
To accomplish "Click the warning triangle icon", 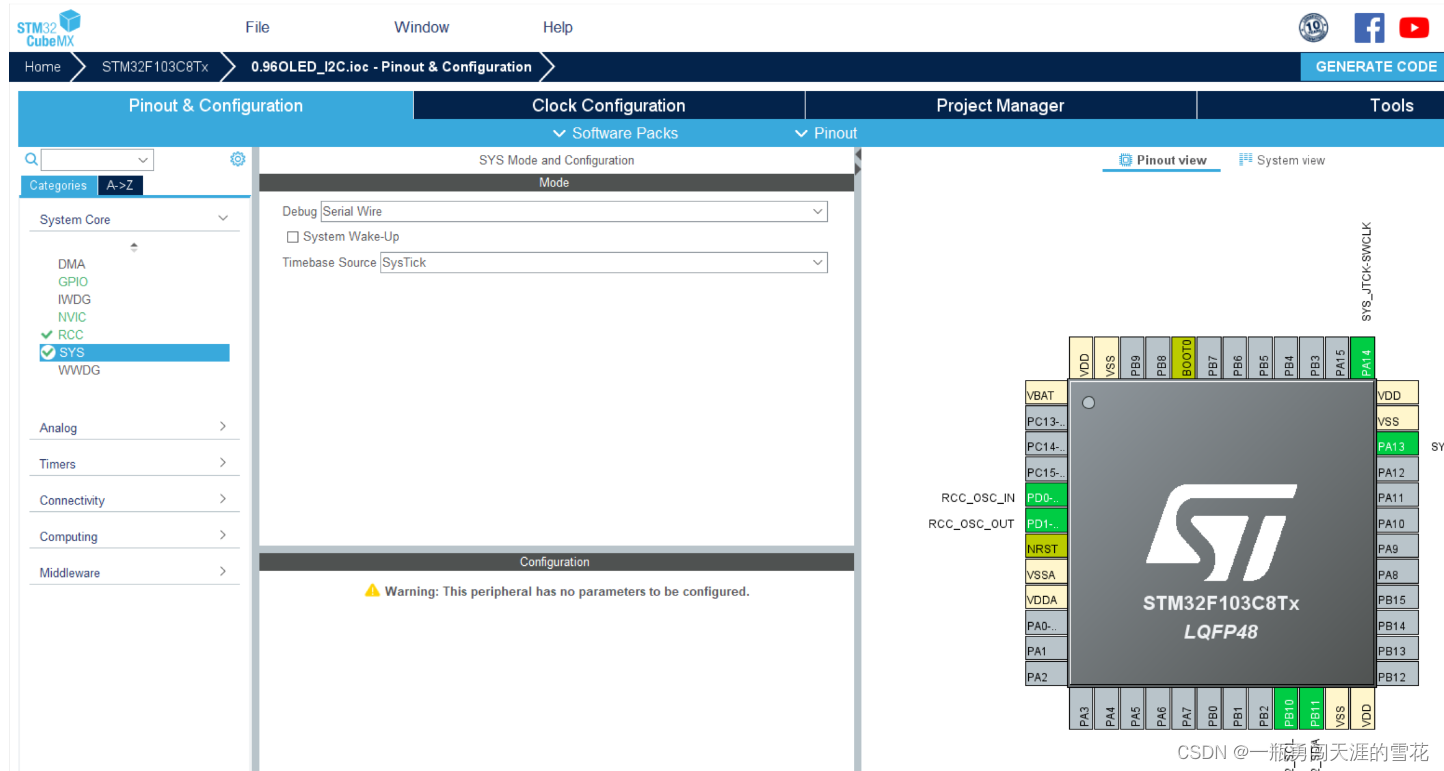I will 372,591.
